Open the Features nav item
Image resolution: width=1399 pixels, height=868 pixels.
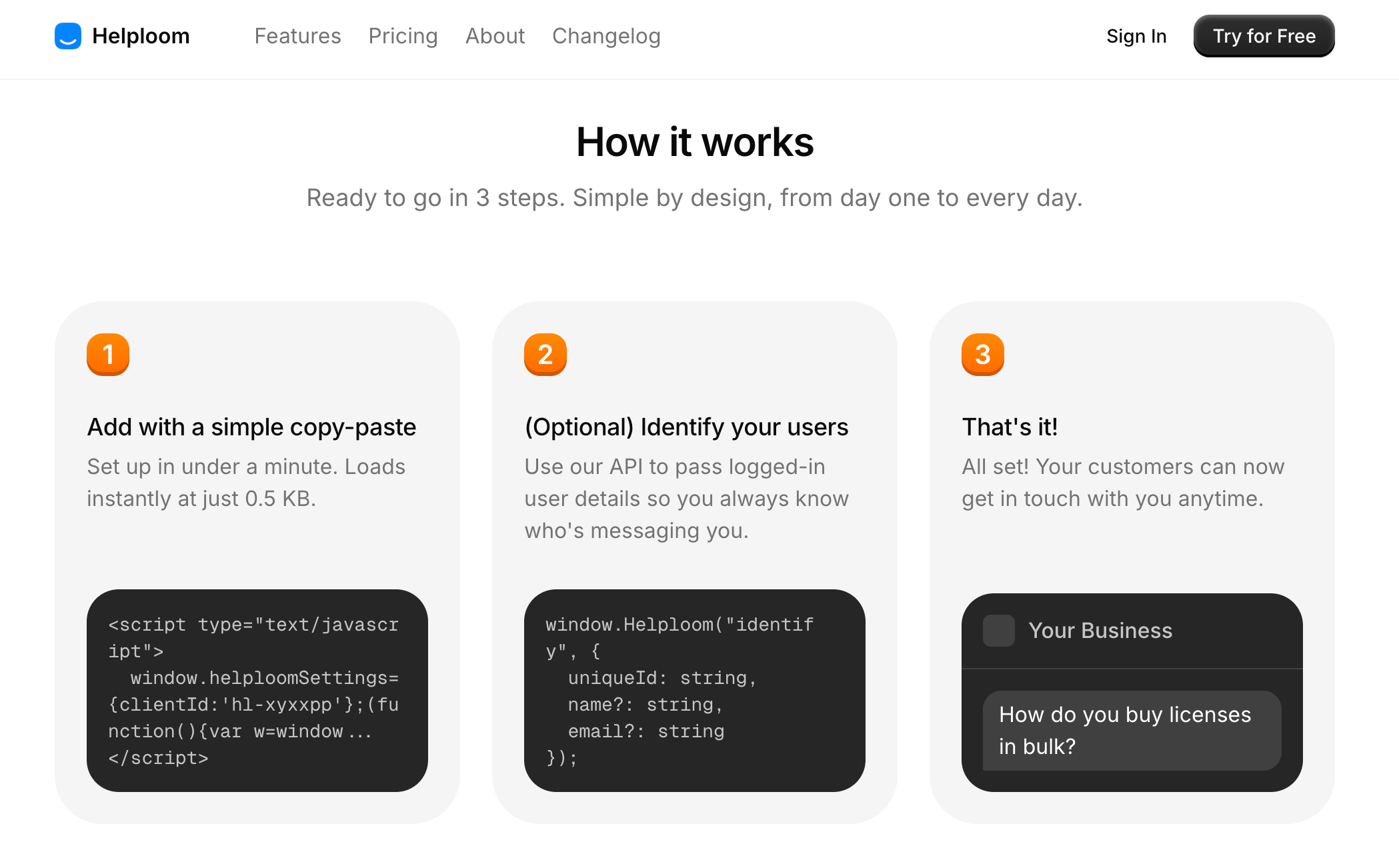coord(297,36)
